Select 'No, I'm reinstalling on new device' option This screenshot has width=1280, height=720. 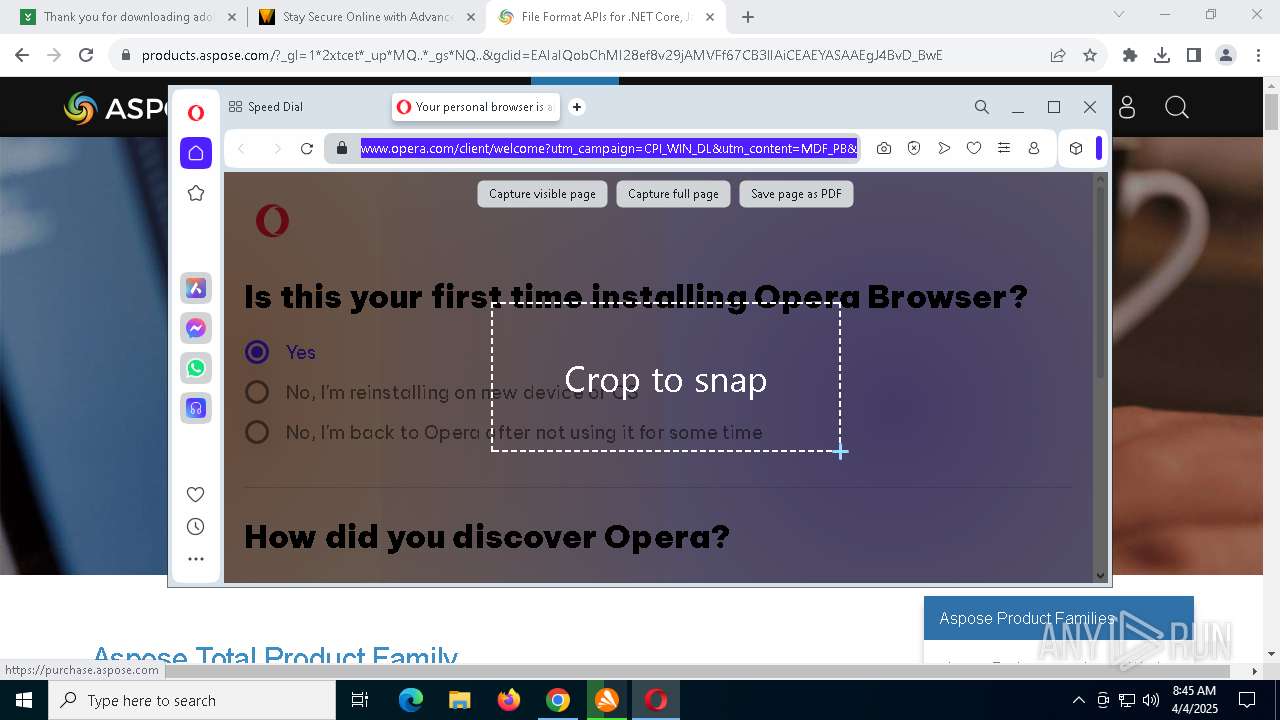pyautogui.click(x=257, y=392)
